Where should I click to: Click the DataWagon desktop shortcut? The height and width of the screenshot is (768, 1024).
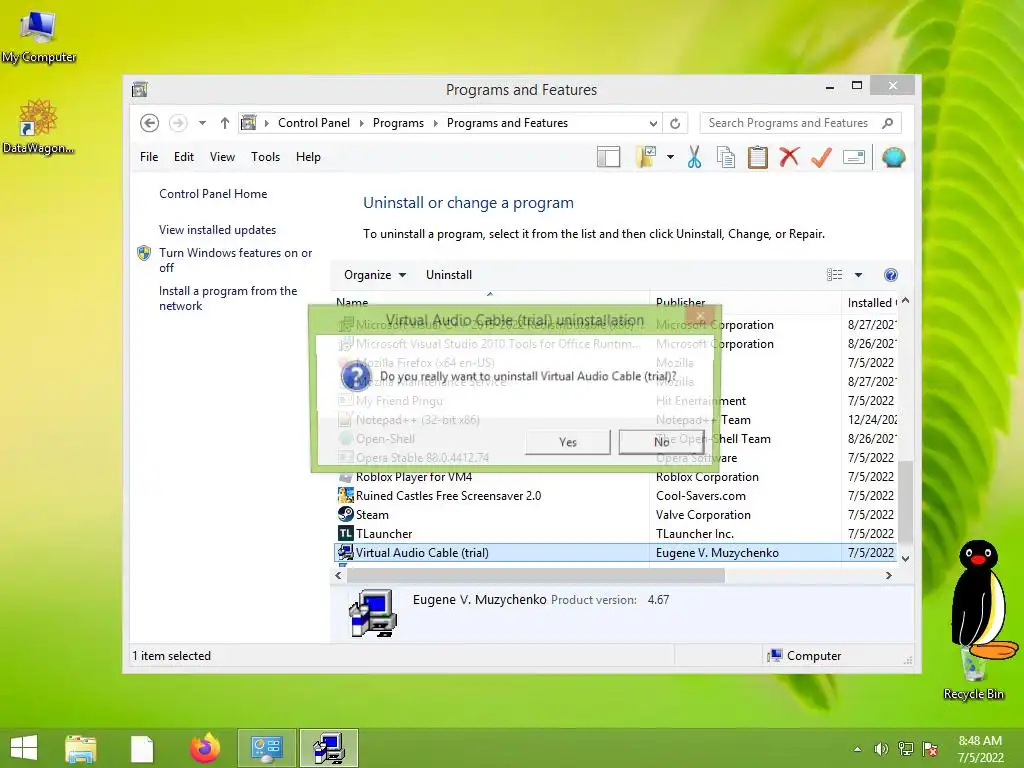39,127
